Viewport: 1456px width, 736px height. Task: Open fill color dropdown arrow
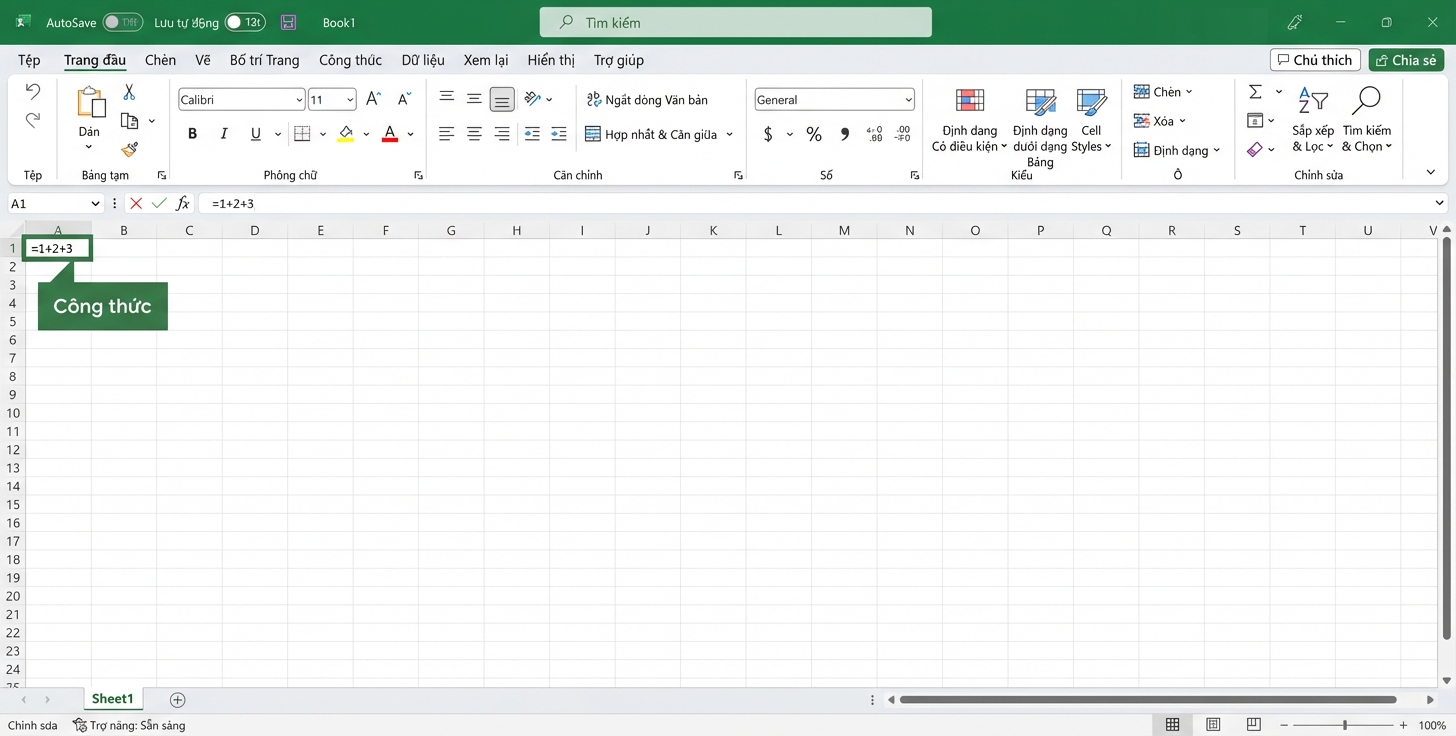[366, 134]
